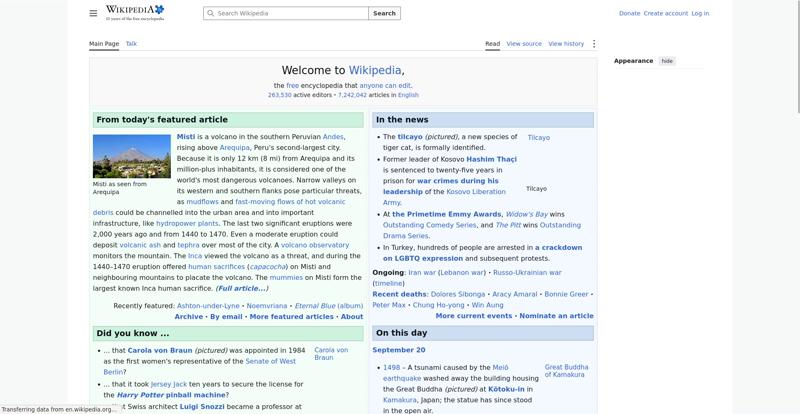The height and width of the screenshot is (414, 800).
Task: Open the more options vertical dots menu
Action: click(593, 44)
